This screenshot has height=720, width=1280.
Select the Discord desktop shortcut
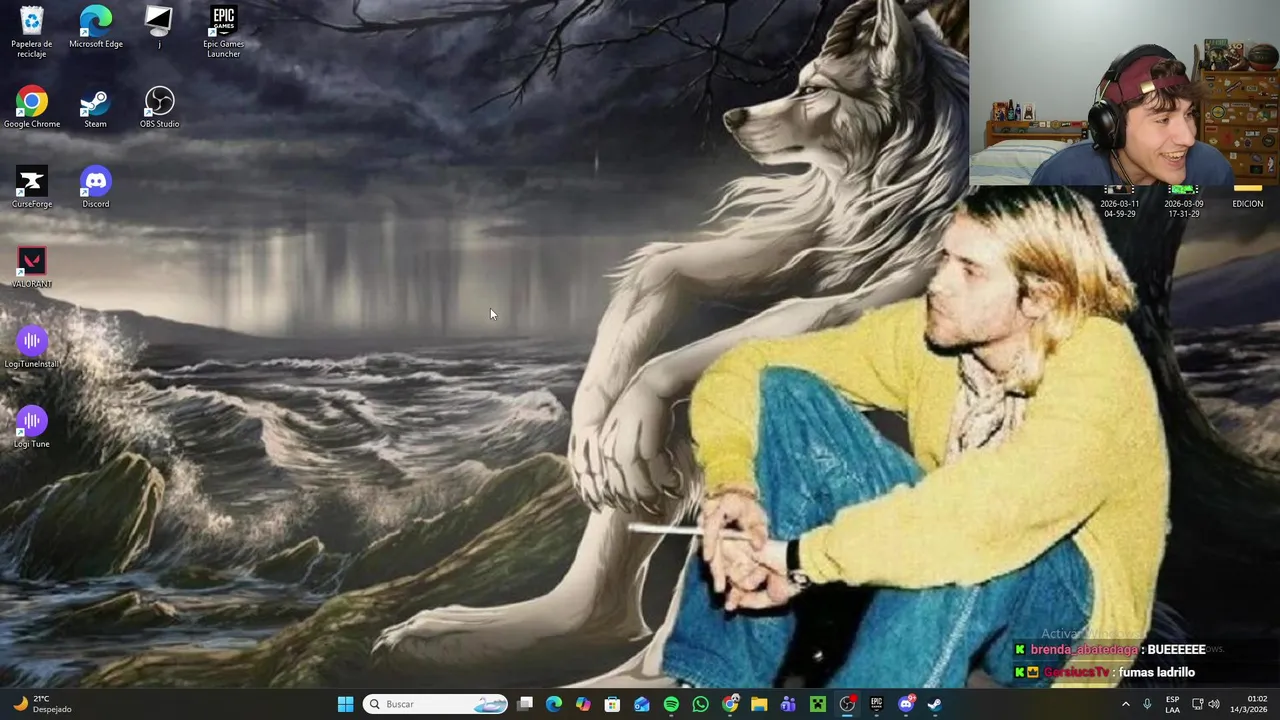pyautogui.click(x=96, y=188)
